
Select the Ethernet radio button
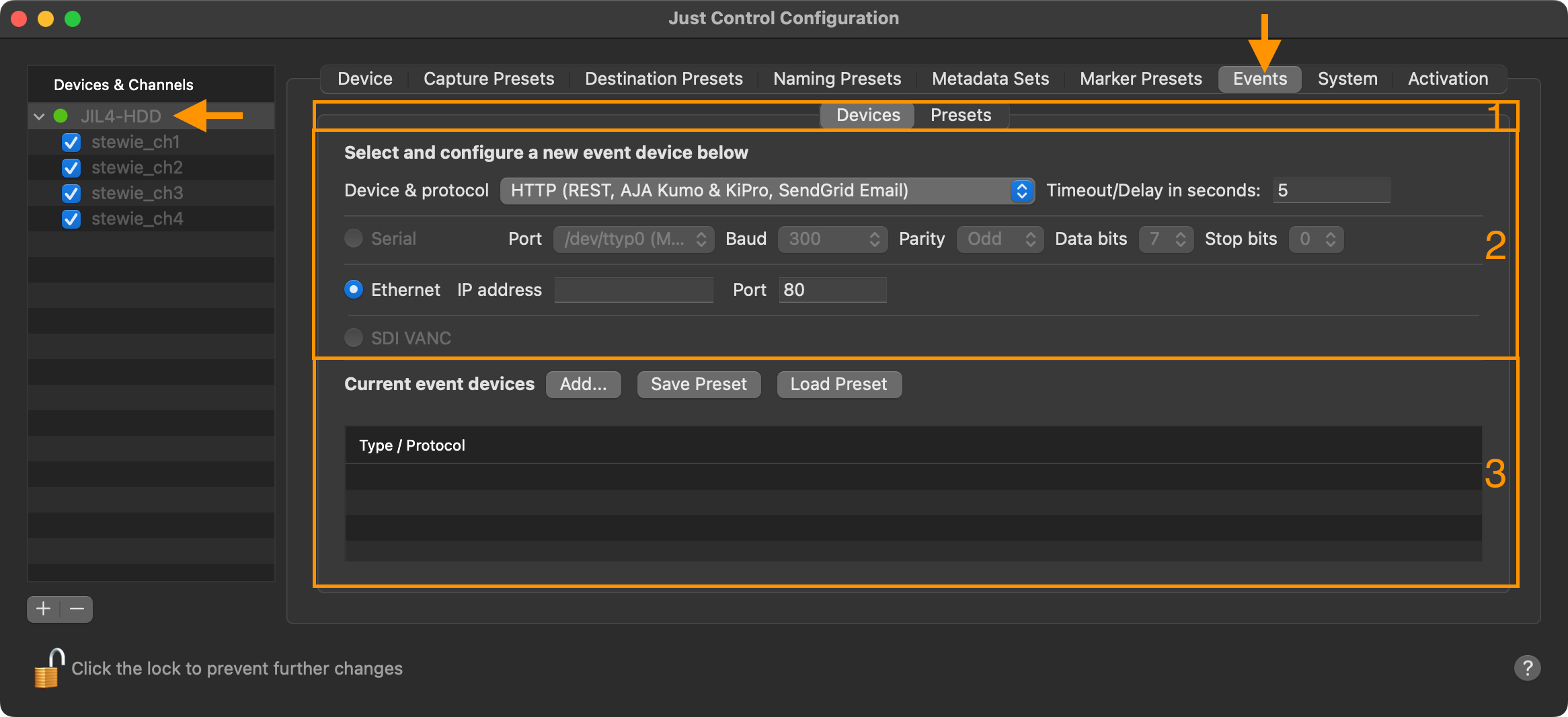[354, 289]
